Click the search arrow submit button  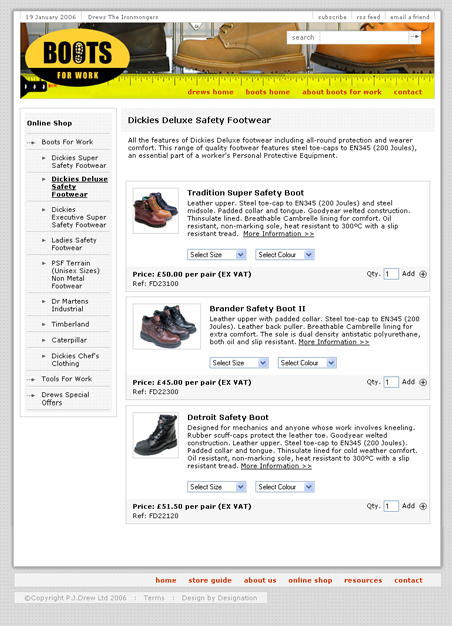click(415, 37)
